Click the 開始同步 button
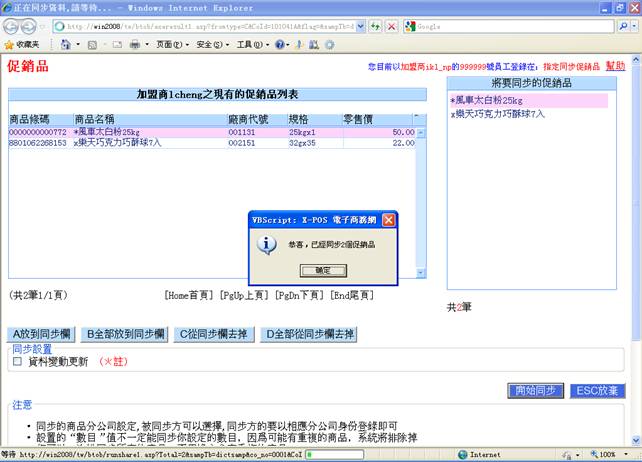The image size is (642, 462). (535, 390)
